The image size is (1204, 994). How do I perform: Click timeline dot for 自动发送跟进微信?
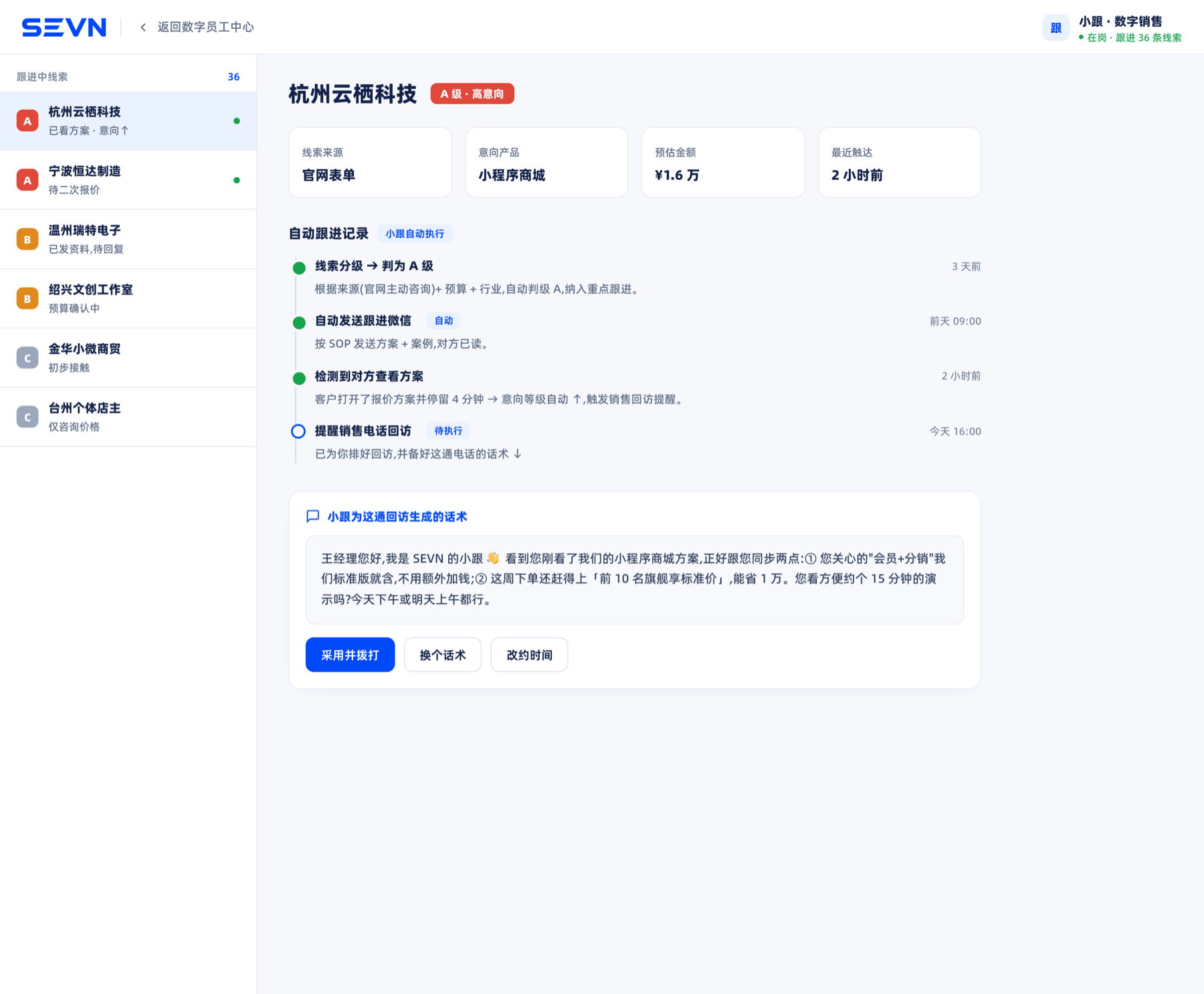tap(299, 323)
